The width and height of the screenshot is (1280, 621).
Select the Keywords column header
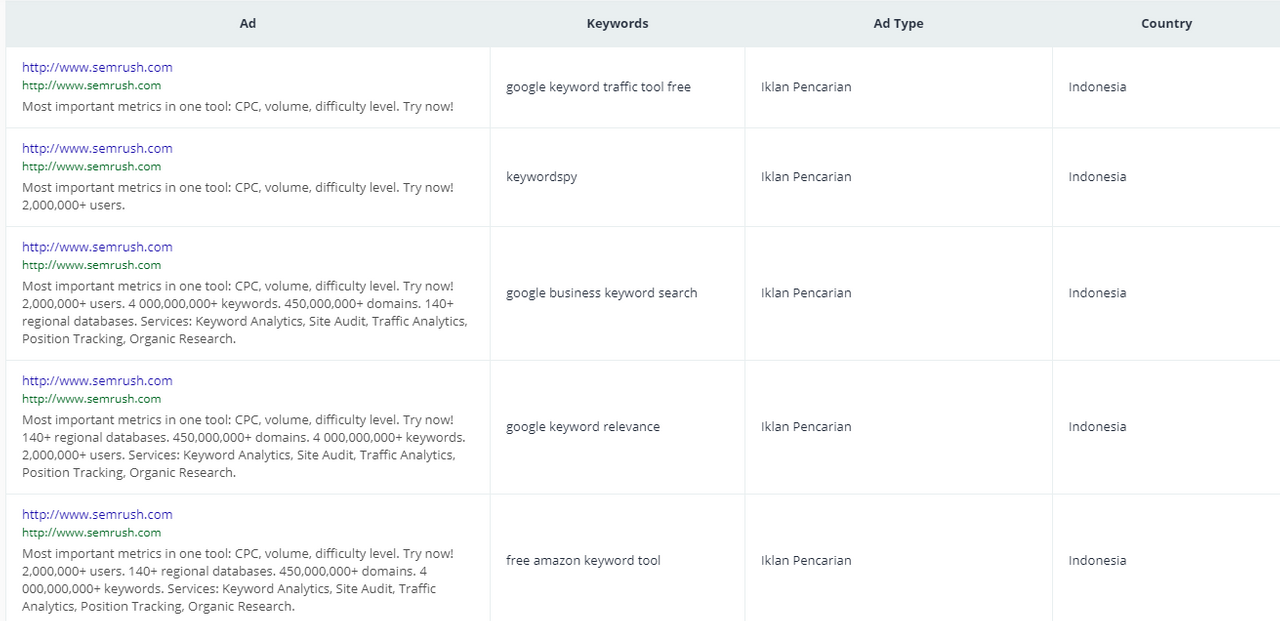click(617, 23)
